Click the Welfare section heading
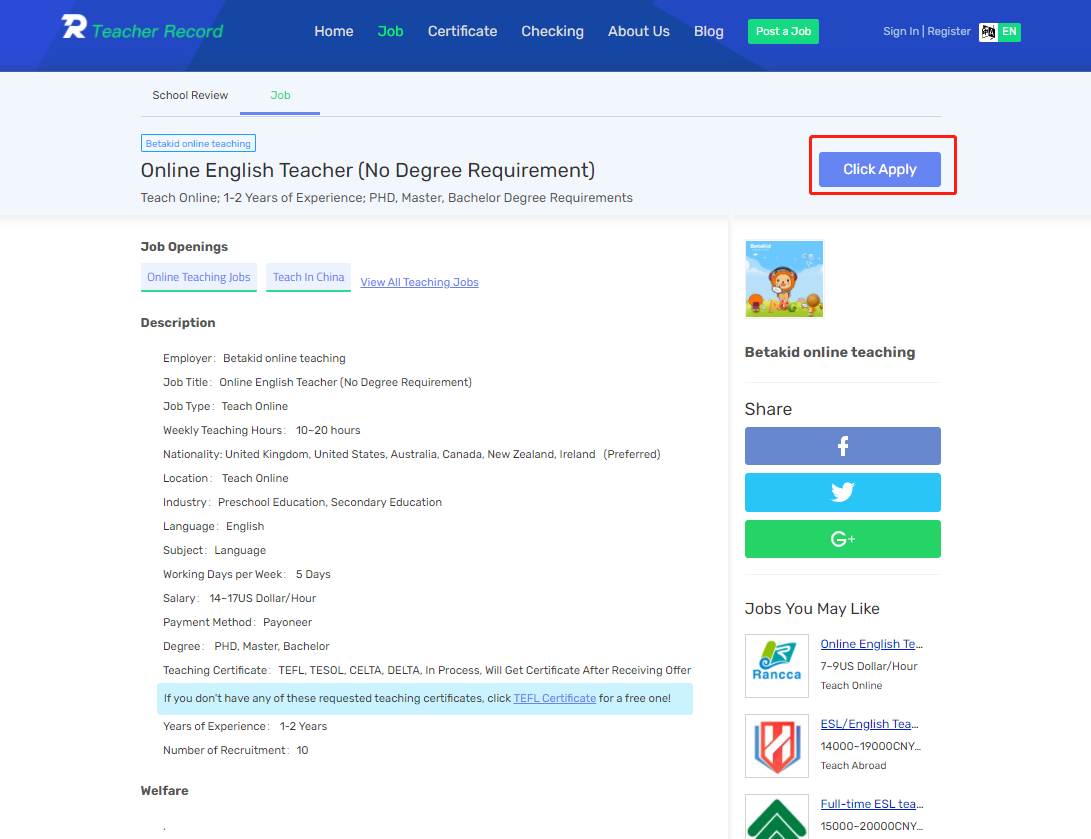 (164, 790)
